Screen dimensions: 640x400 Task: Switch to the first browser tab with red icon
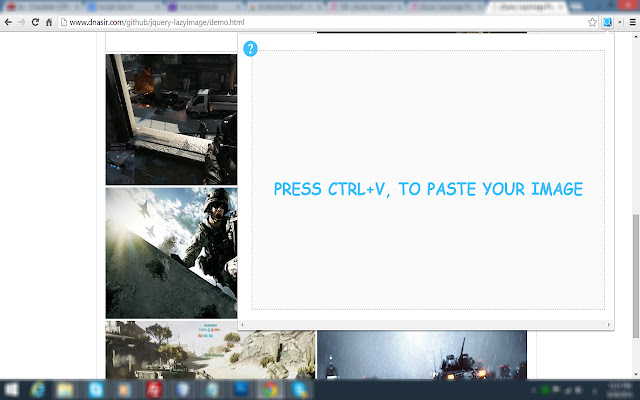(43, 7)
